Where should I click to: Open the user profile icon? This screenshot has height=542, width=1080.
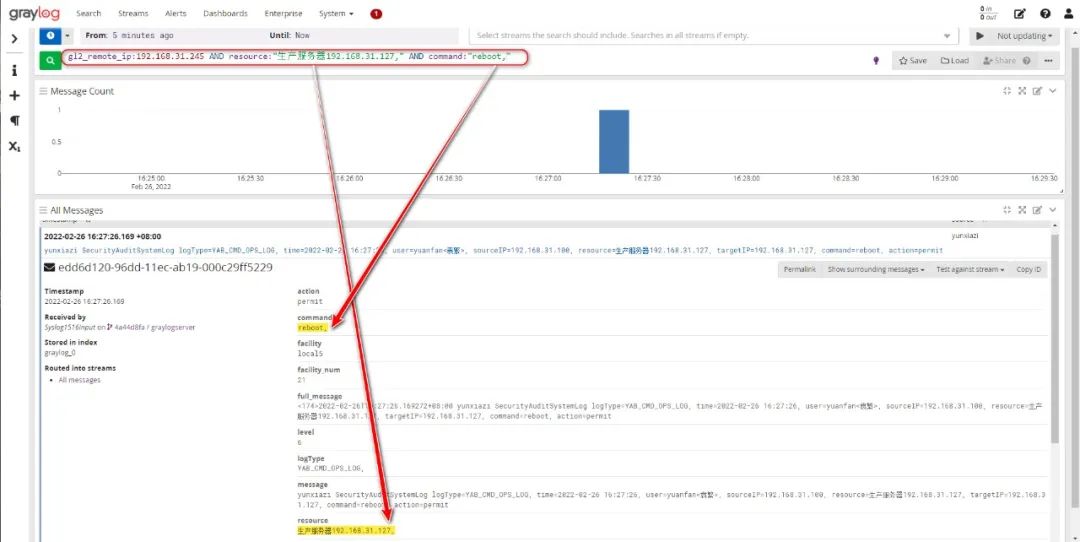point(1068,13)
